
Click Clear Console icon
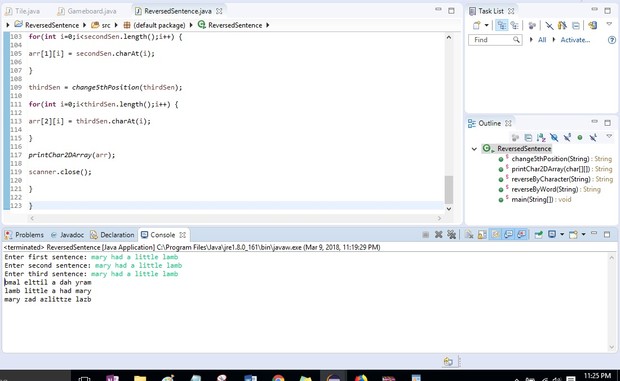pyautogui.click(x=469, y=235)
